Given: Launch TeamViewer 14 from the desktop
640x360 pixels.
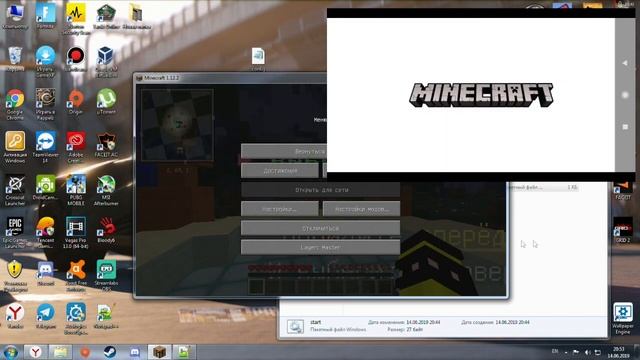Looking at the screenshot, I should coord(45,146).
